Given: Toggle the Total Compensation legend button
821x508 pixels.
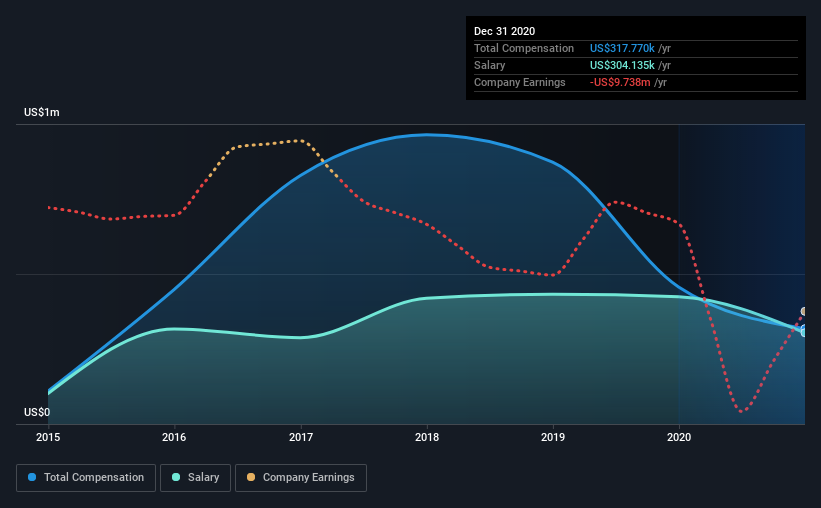Looking at the screenshot, I should coord(86,478).
